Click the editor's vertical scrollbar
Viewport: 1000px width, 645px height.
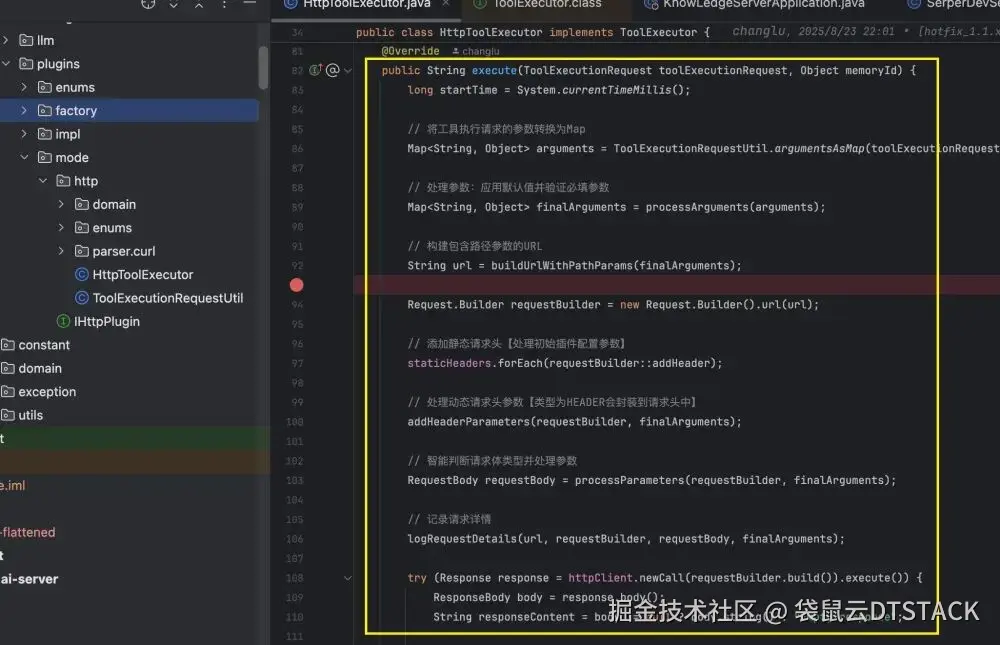click(996, 300)
